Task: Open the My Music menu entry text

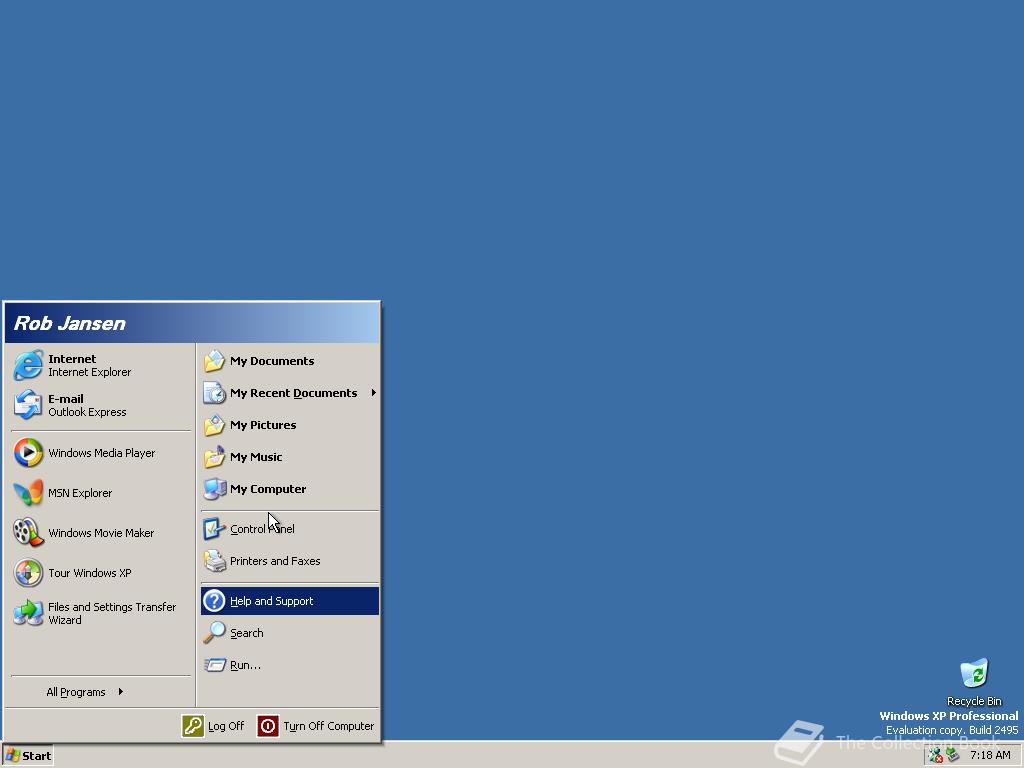Action: coord(256,457)
